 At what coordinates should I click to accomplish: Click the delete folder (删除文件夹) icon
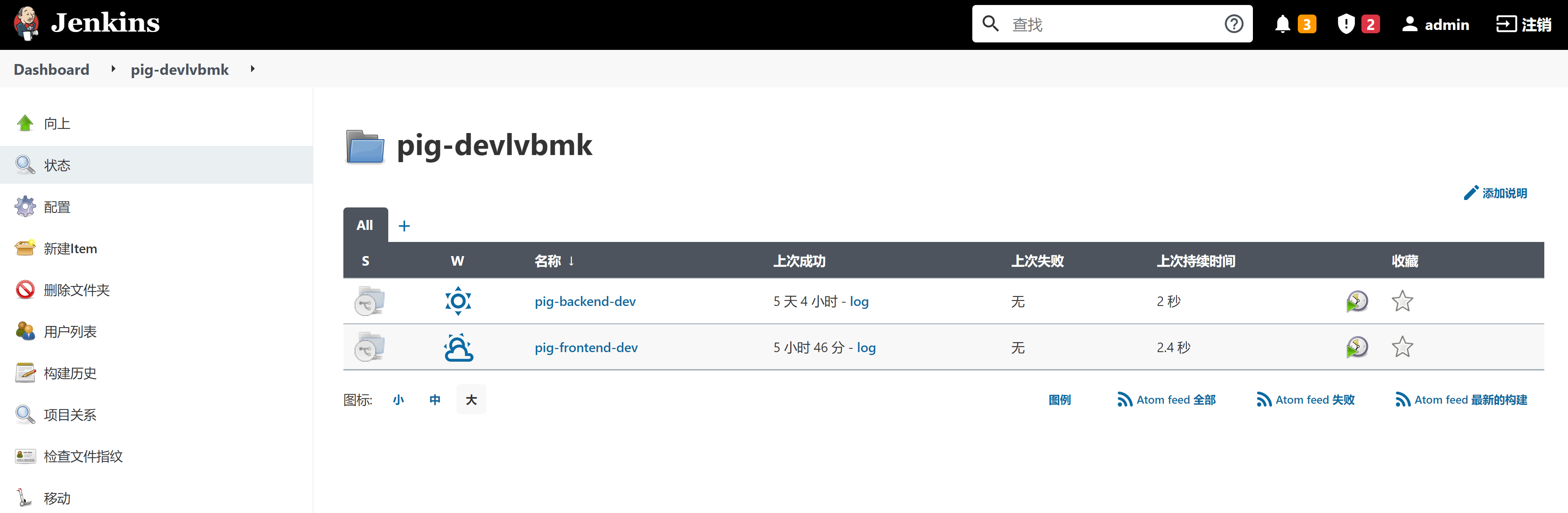(25, 290)
